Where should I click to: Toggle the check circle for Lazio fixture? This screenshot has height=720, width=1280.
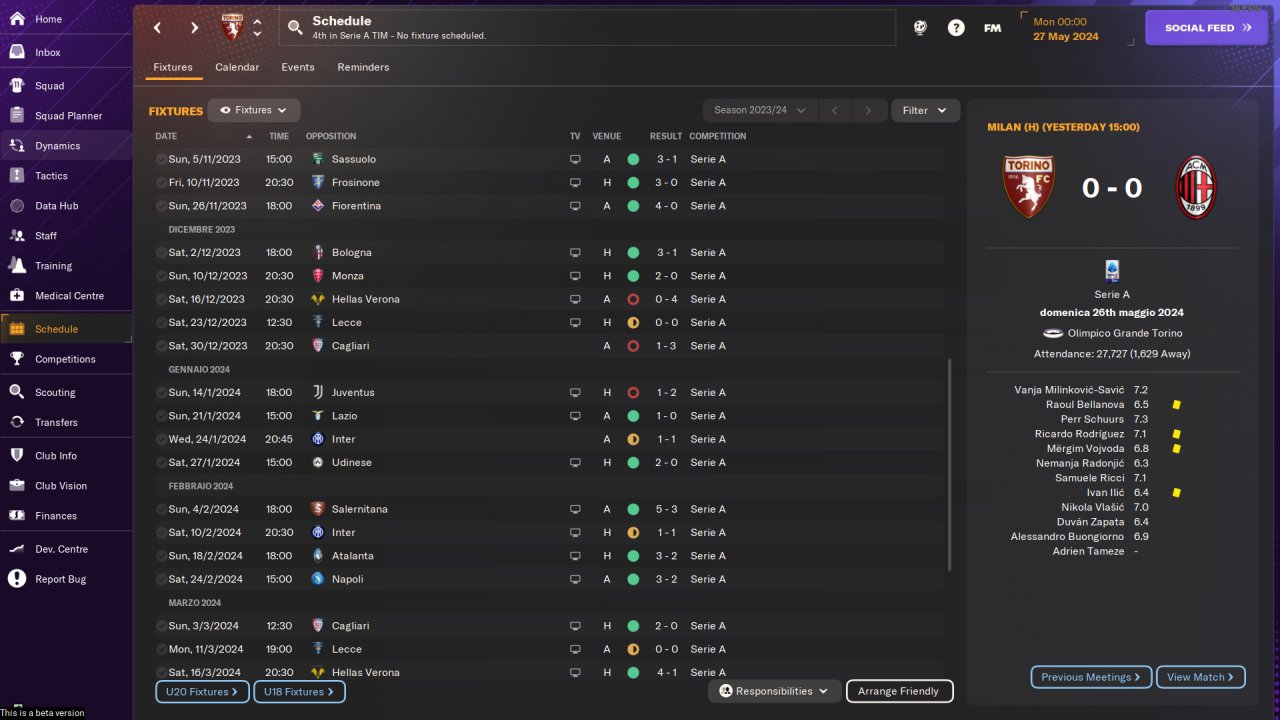[161, 416]
